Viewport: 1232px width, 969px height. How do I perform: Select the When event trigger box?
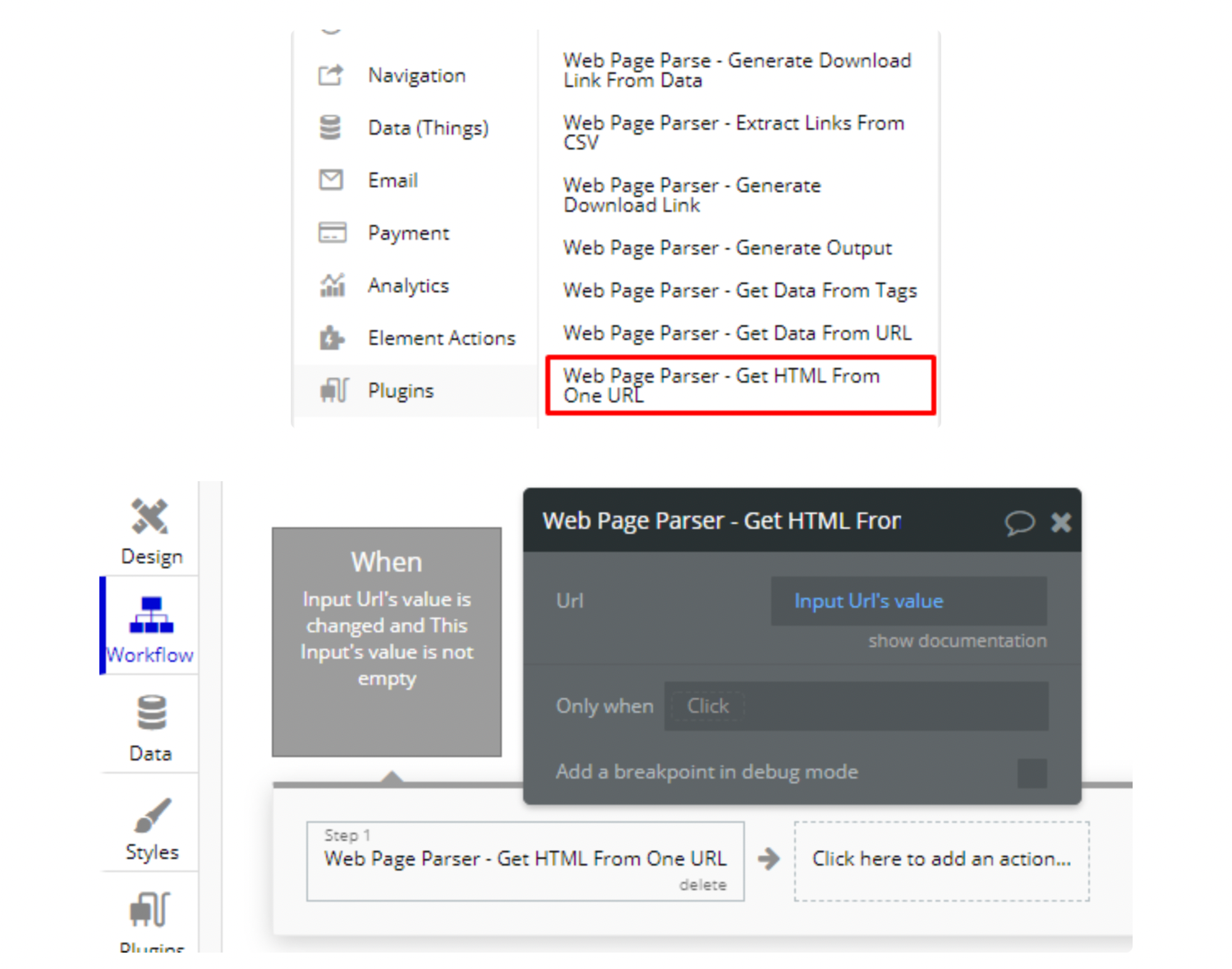(387, 641)
